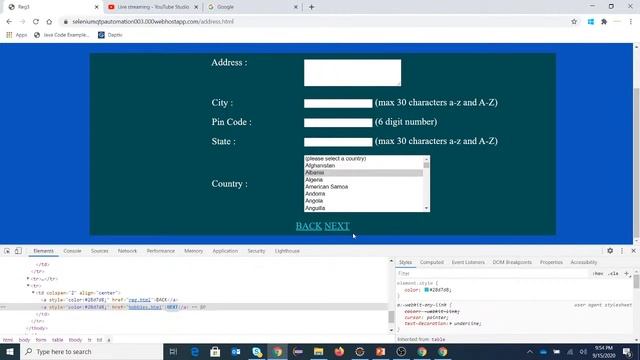This screenshot has width=640, height=360.
Task: Bookmark this page with the star icon
Action: tap(574, 22)
